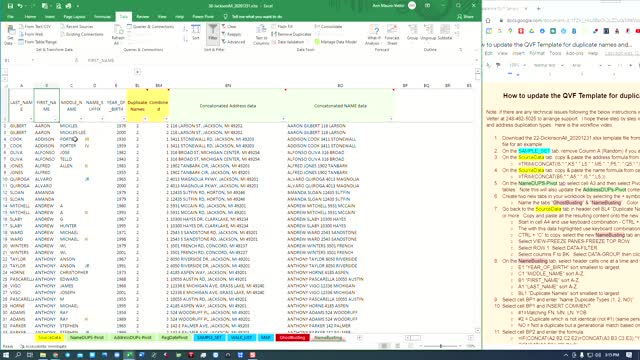Open Existing Connections
The width and height of the screenshot is (640, 360).
point(82,34)
